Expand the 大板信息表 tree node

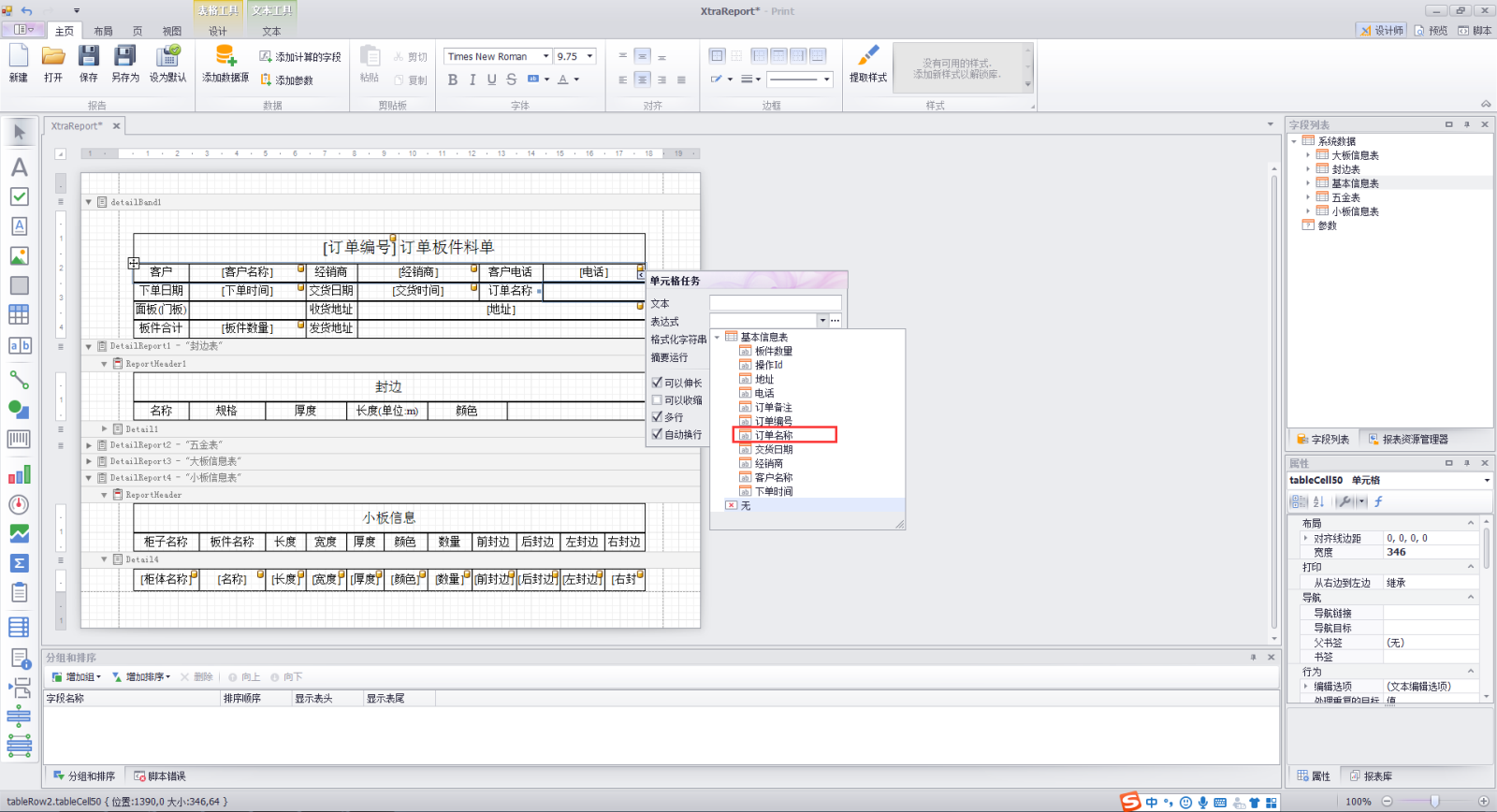(x=1308, y=155)
